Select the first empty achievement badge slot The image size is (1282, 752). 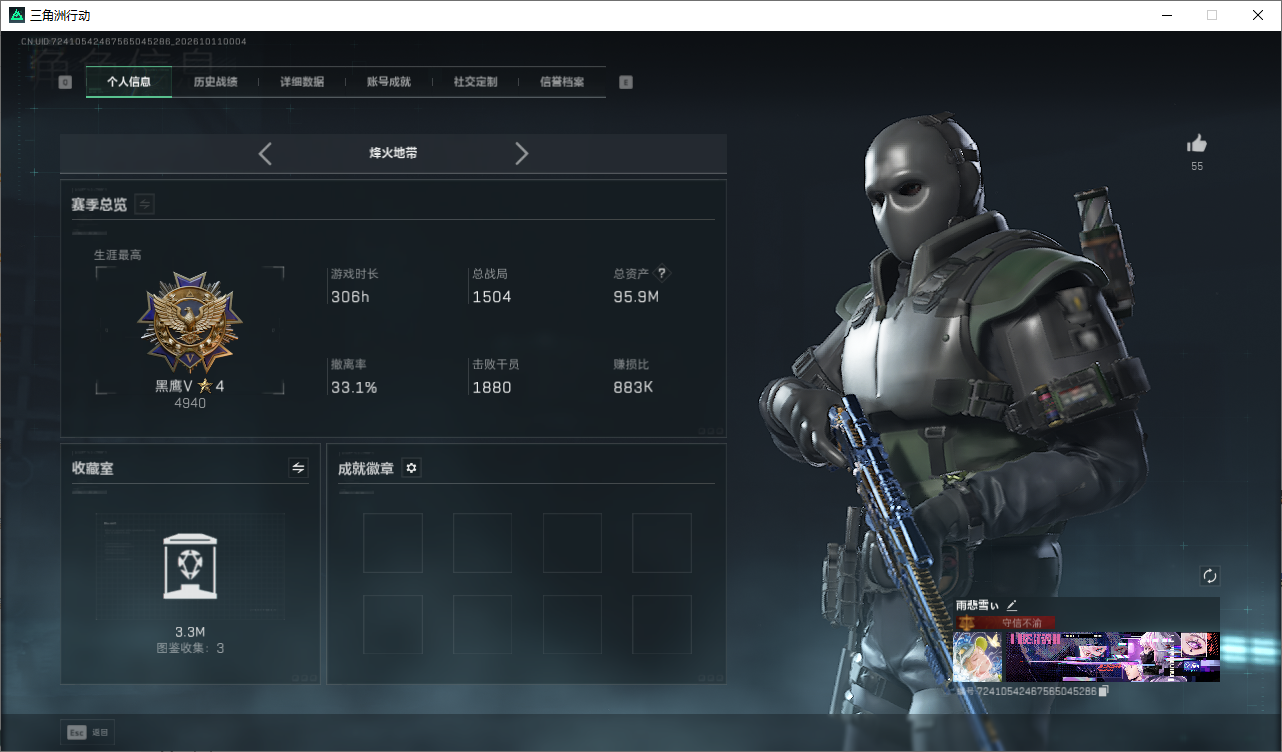(393, 543)
